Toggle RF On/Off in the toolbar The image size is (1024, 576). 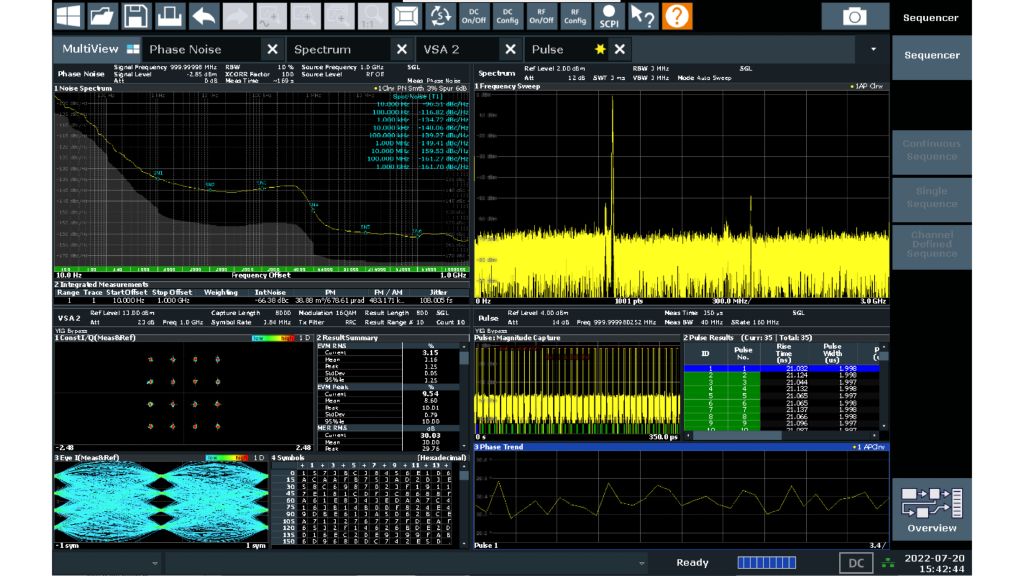[541, 16]
